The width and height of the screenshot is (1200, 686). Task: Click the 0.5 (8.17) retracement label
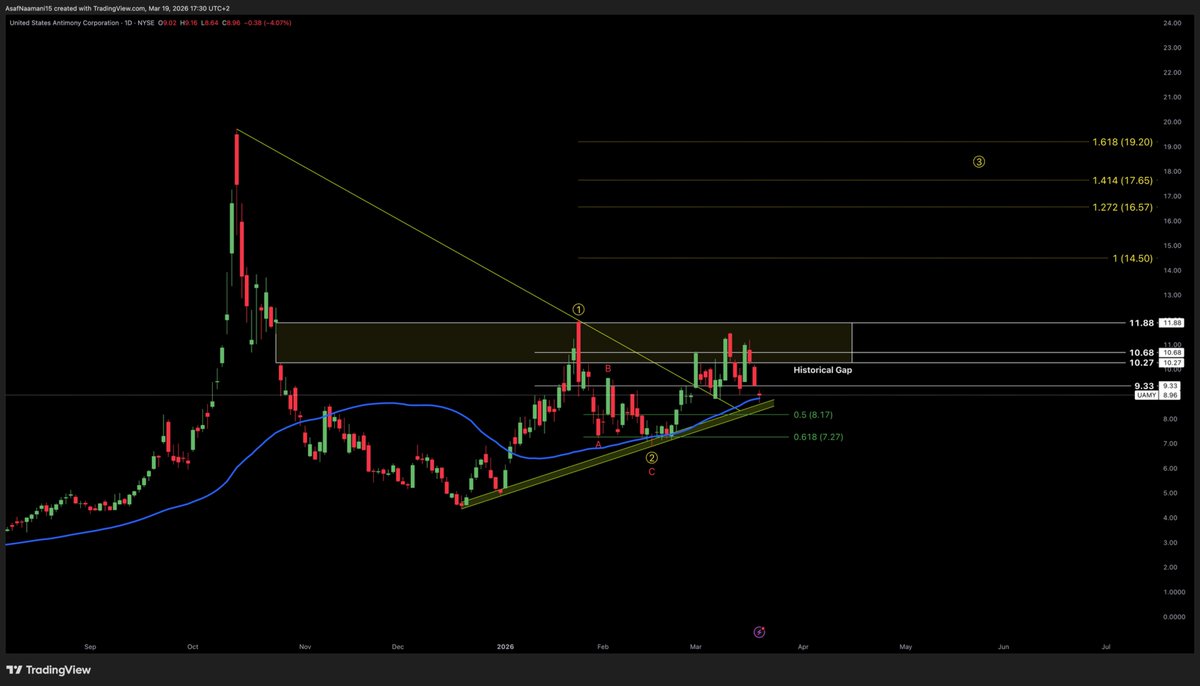(813, 414)
